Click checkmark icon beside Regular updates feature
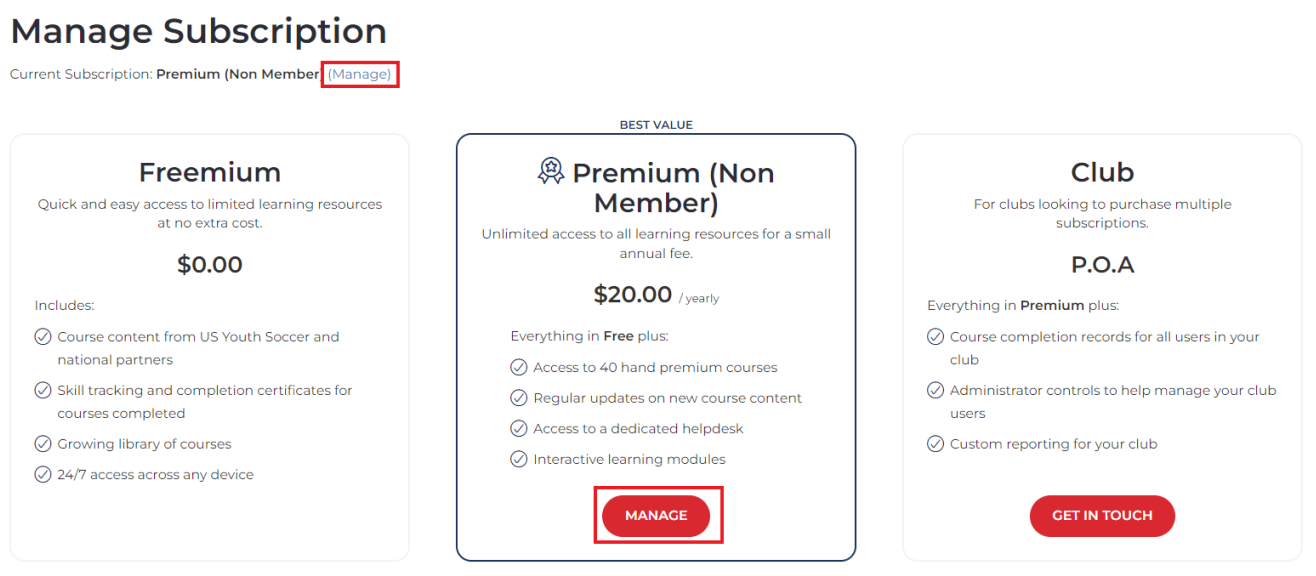 [519, 398]
